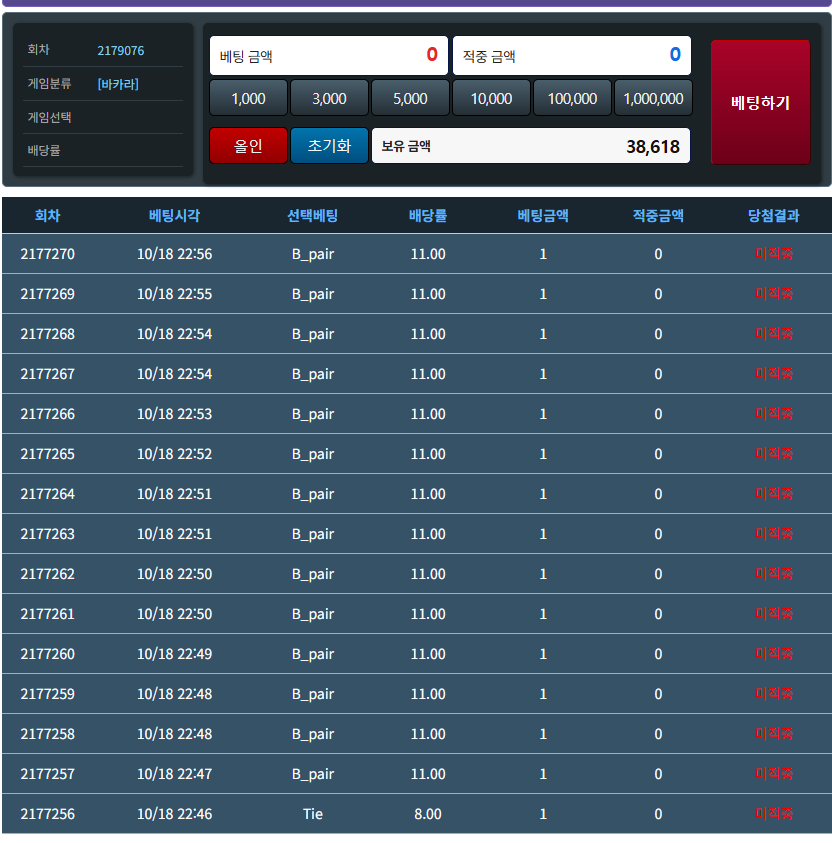Click the Tie bet selection cell

312,814
